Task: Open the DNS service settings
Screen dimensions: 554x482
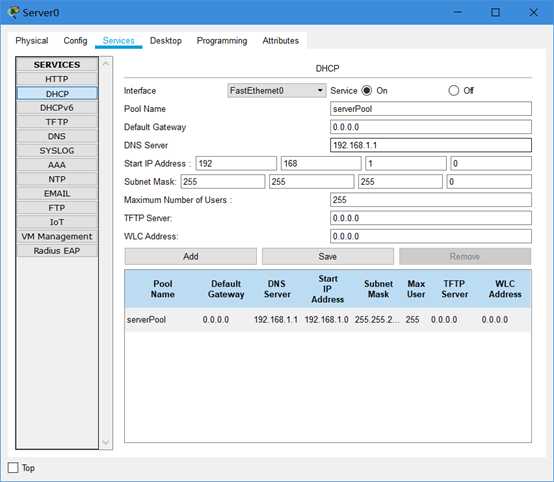Action: pos(57,136)
